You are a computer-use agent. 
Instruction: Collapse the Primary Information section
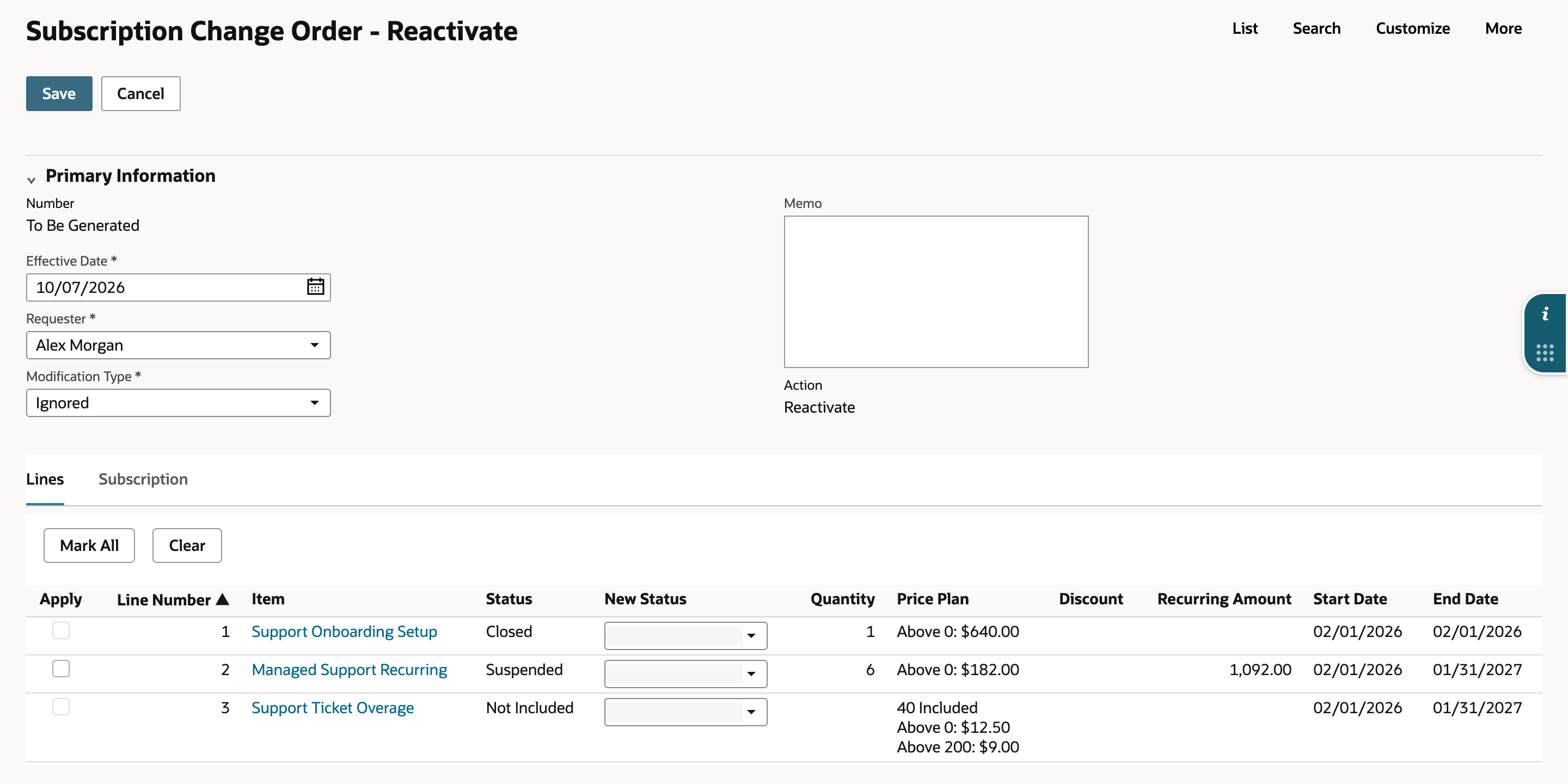click(31, 180)
